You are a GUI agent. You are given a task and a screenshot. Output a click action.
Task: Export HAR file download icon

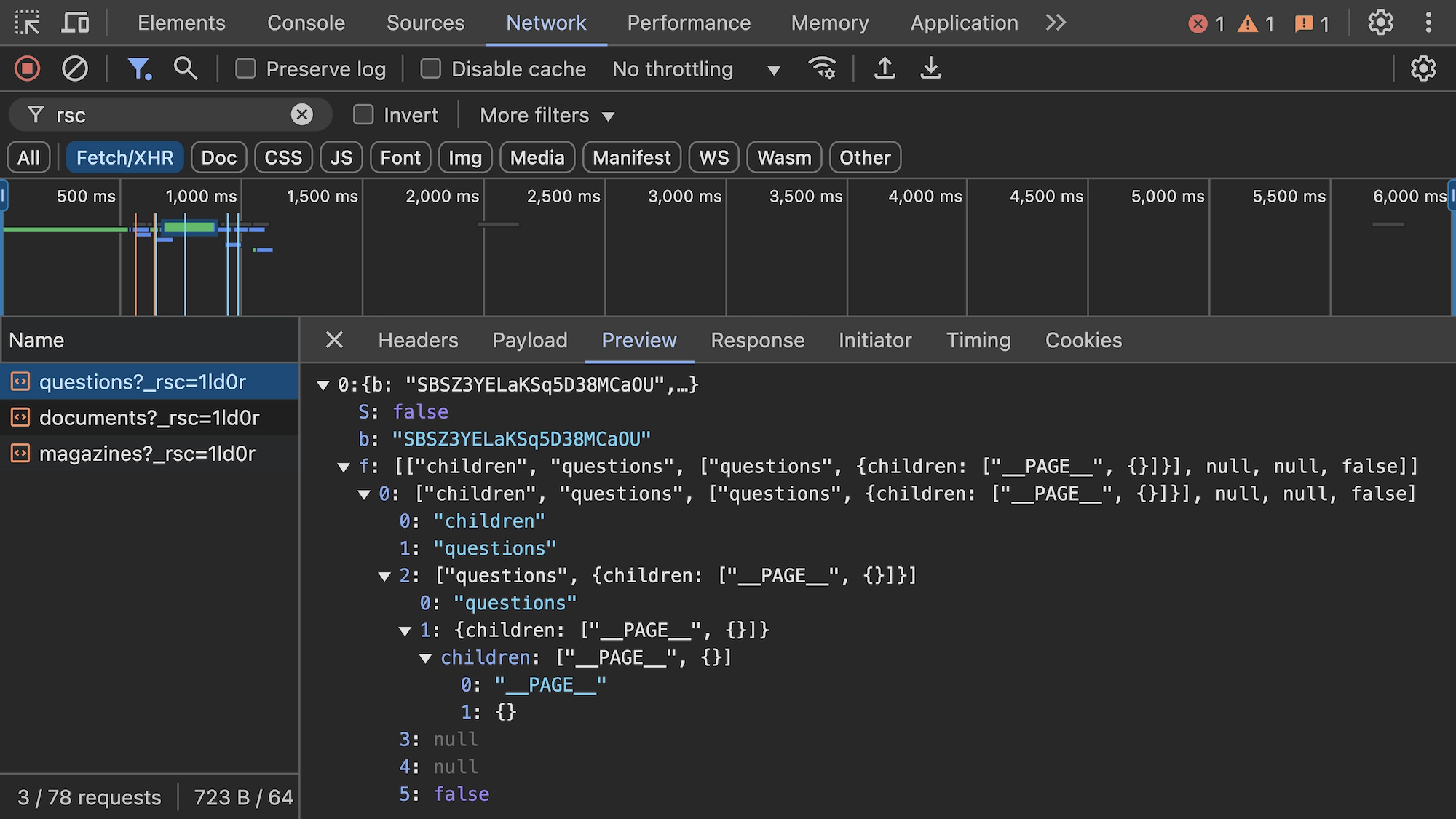pos(930,68)
